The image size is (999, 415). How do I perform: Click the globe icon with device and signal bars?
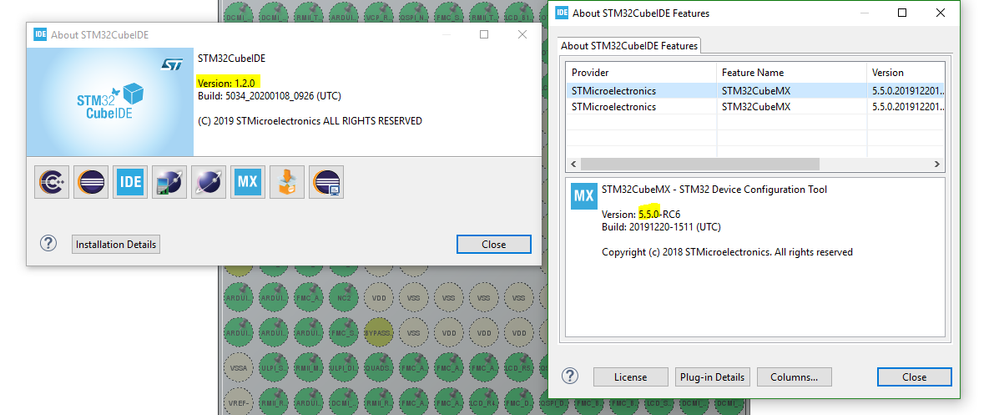(169, 182)
